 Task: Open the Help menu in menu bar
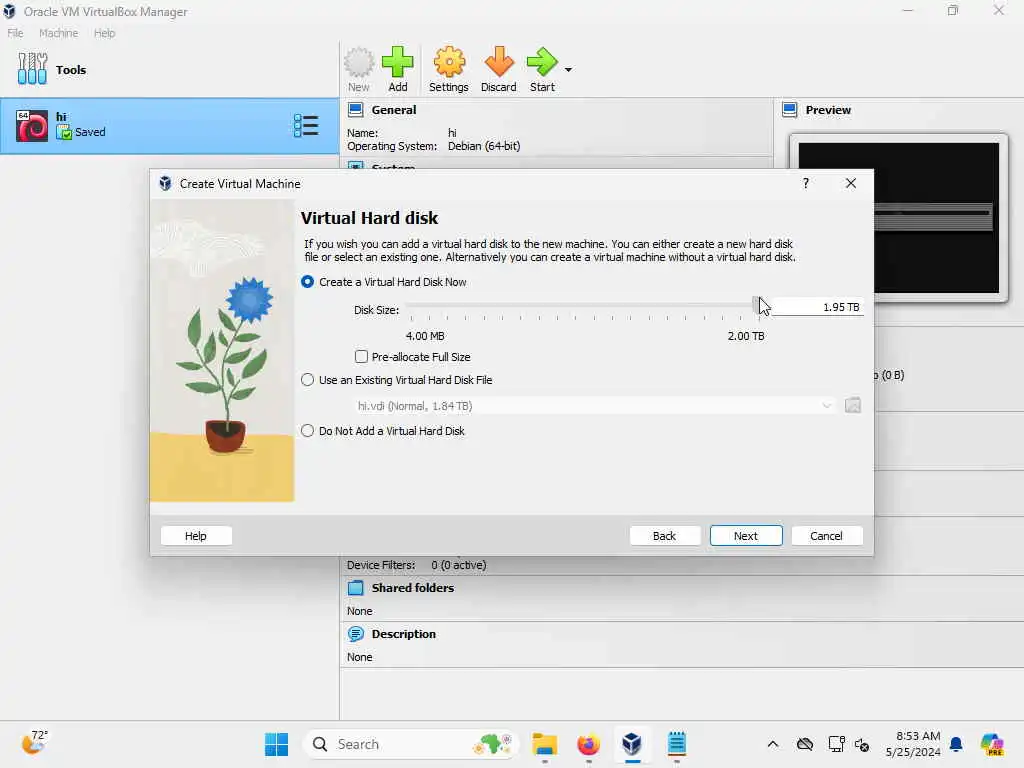(104, 33)
